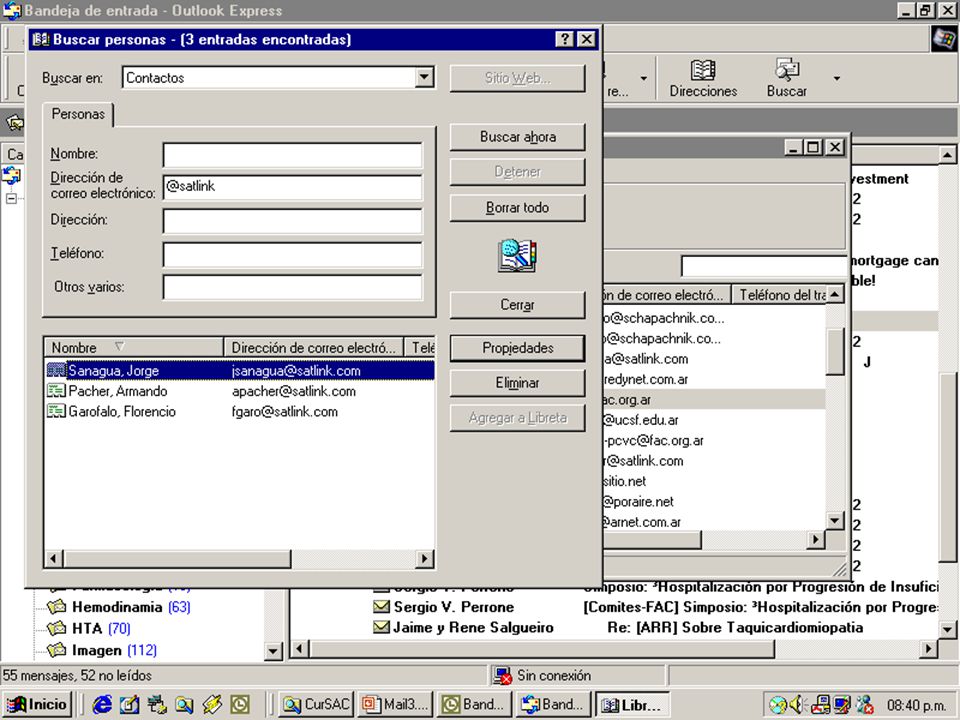The height and width of the screenshot is (720, 960).
Task: Launch Internet Explorer from Quick Launch
Action: pyautogui.click(x=102, y=705)
